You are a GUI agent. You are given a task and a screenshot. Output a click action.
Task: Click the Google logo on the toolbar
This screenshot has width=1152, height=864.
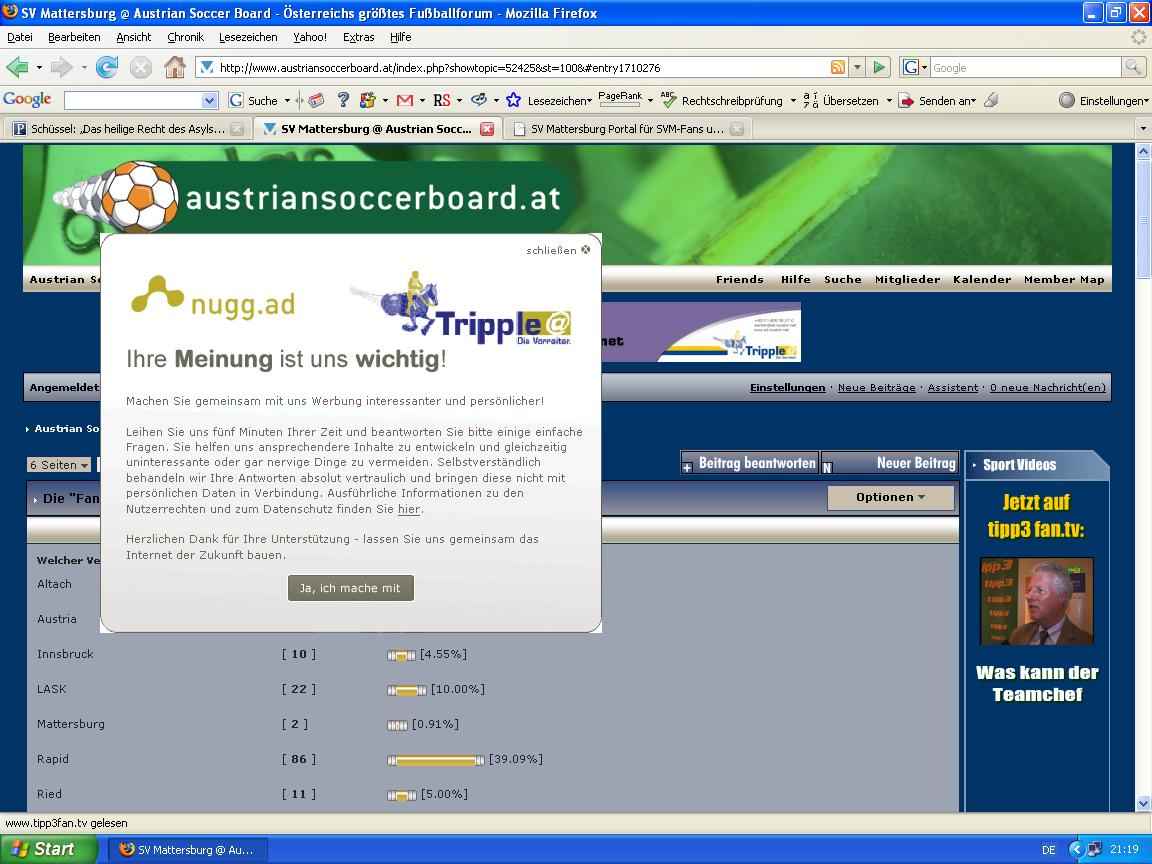[x=27, y=100]
